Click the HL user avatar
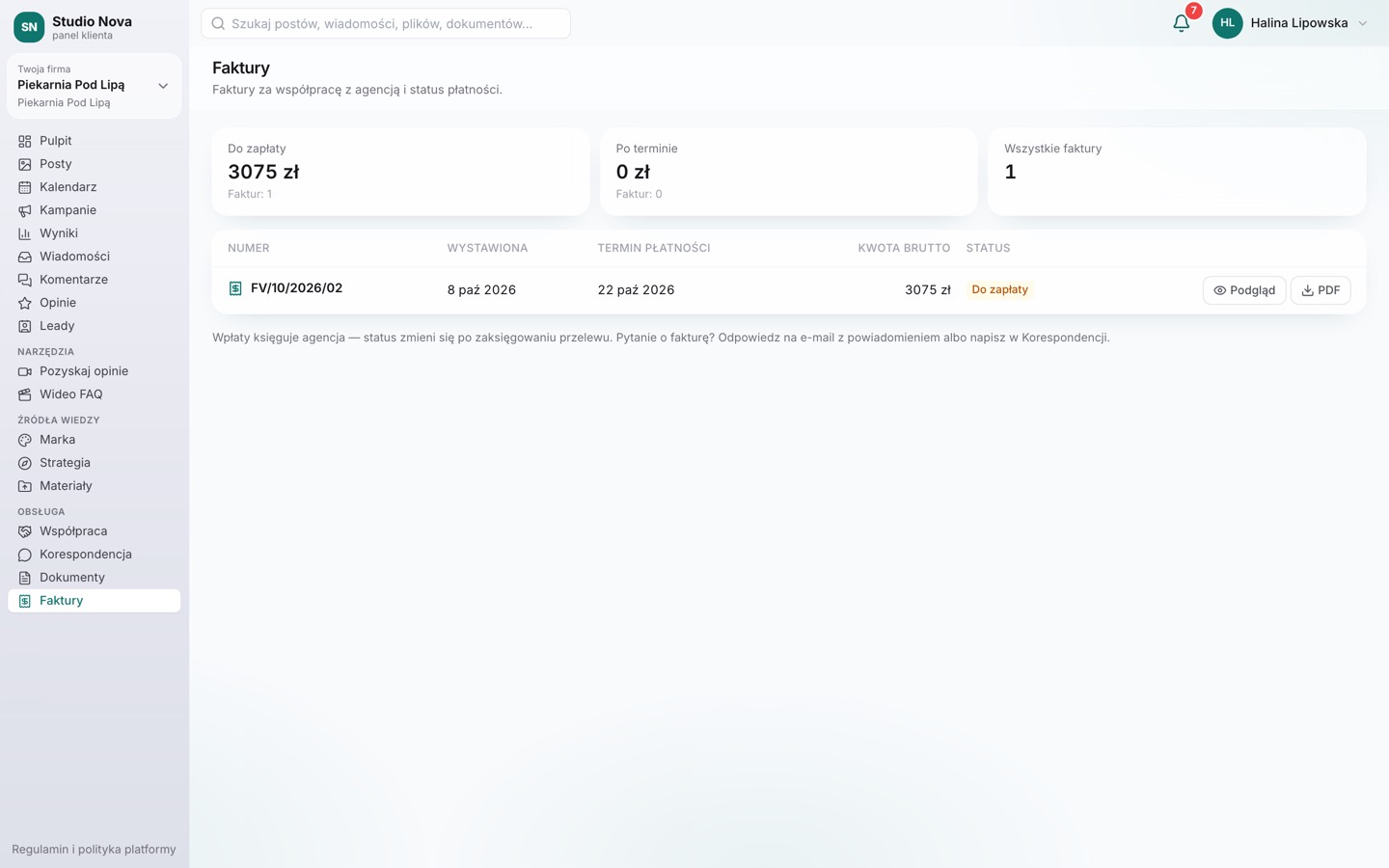 click(1227, 23)
